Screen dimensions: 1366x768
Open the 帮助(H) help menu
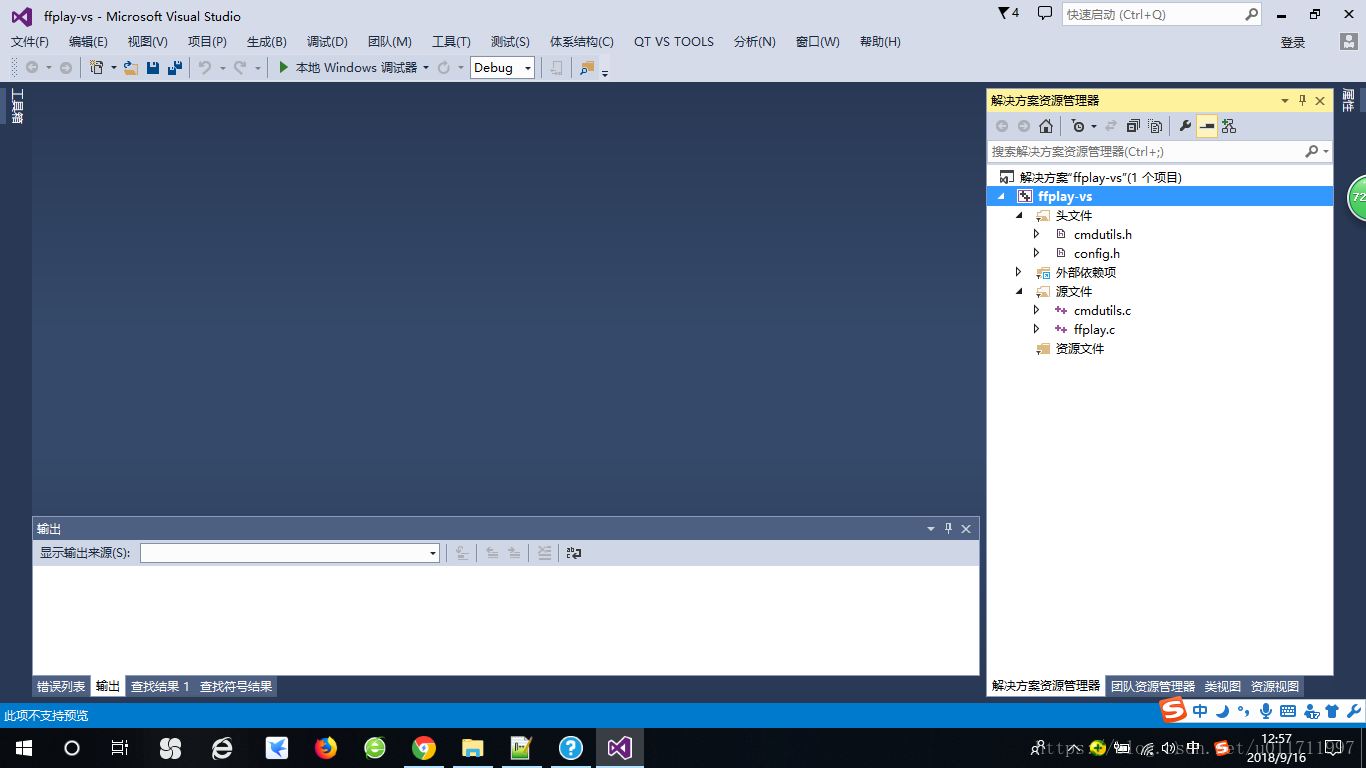pos(880,41)
